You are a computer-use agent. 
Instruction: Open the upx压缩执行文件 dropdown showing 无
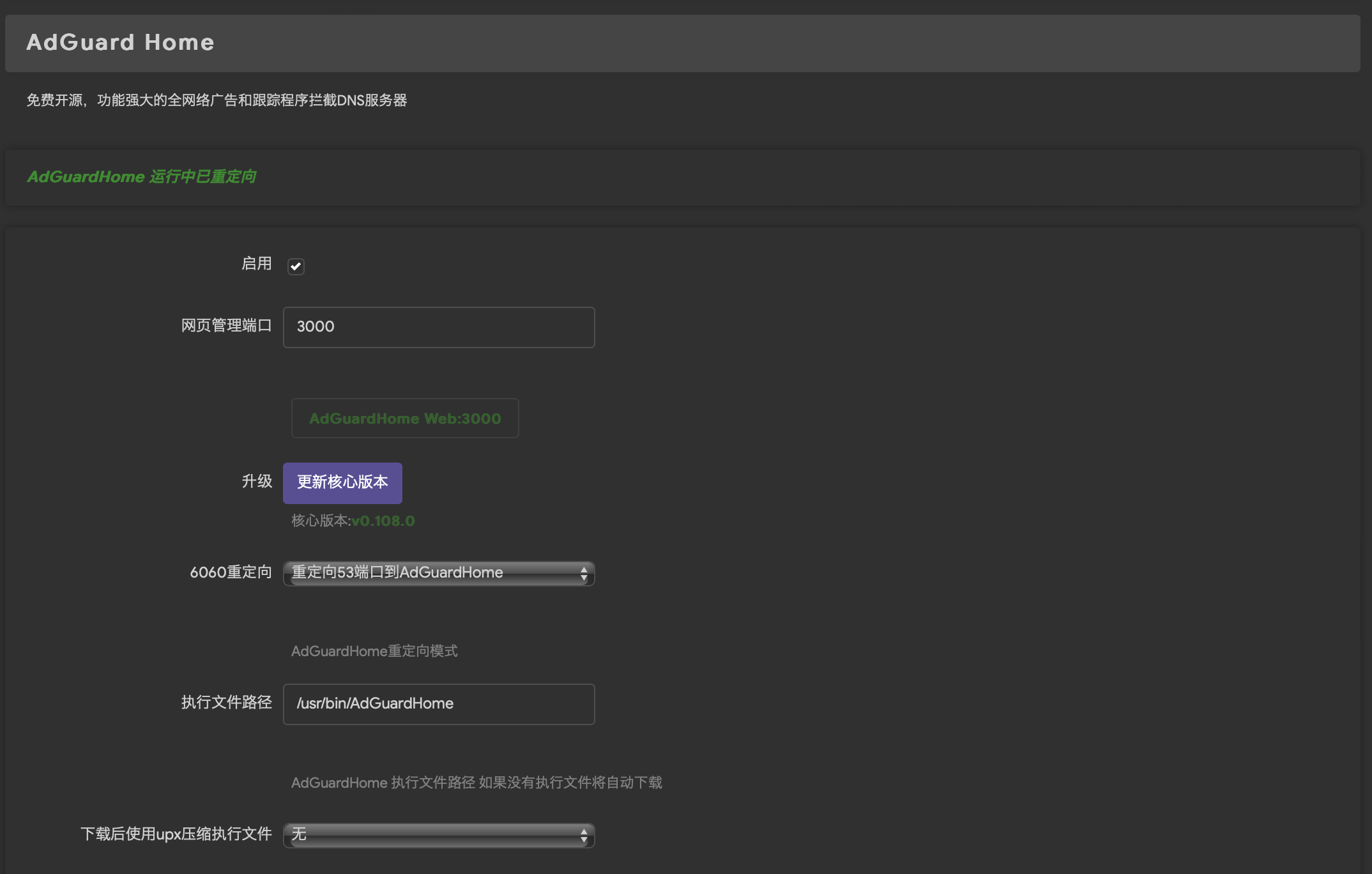point(439,835)
